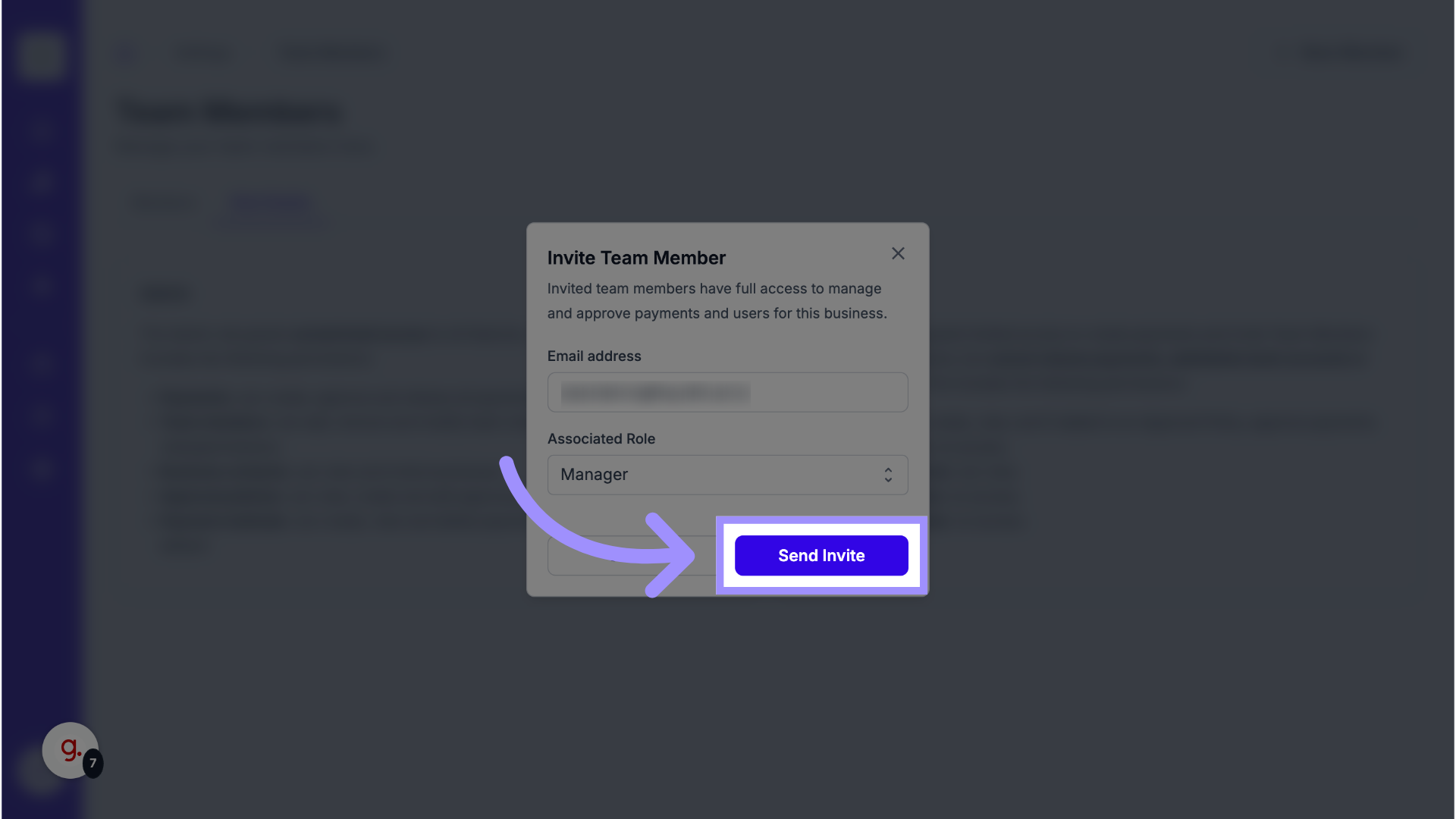Viewport: 1456px width, 819px height.
Task: Open the Associated Role dropdown showing Manager
Action: click(x=727, y=475)
